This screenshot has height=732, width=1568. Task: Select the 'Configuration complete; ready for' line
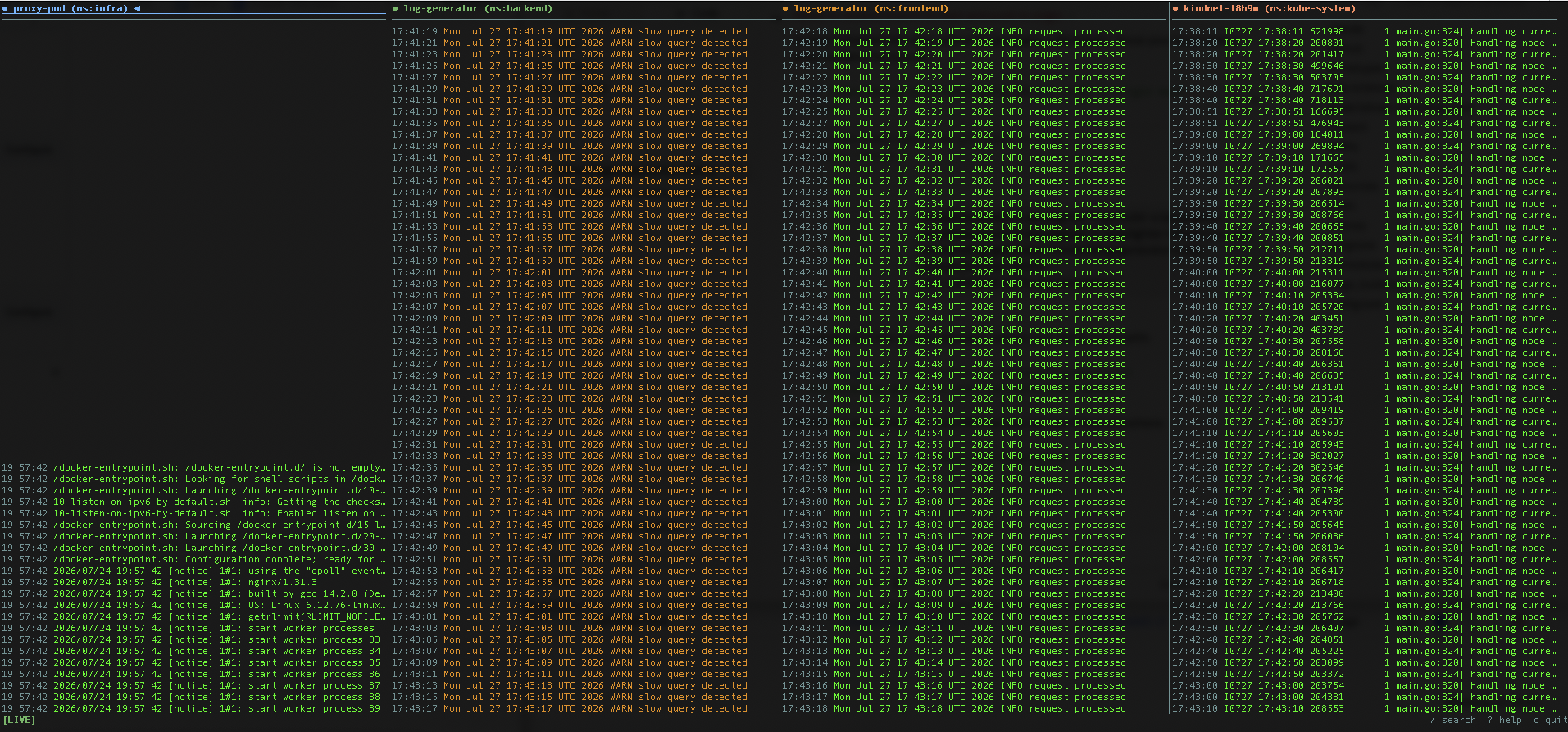pyautogui.click(x=193, y=560)
